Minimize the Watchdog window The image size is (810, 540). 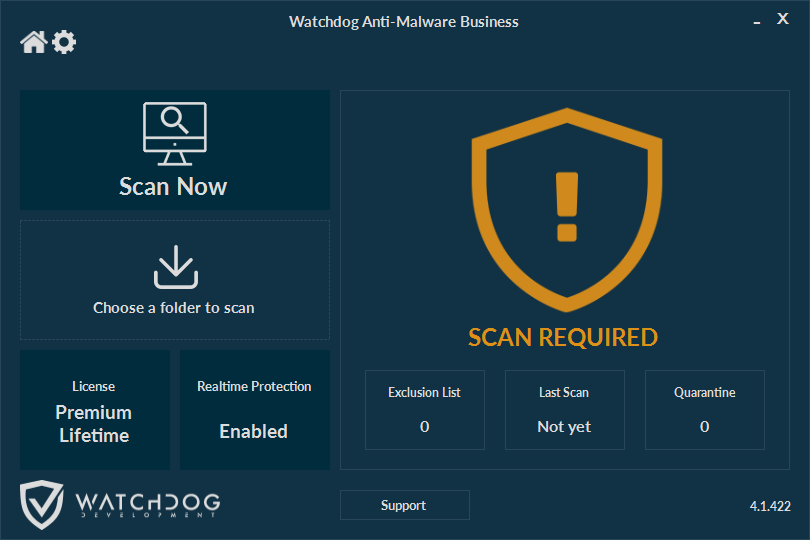[x=757, y=22]
